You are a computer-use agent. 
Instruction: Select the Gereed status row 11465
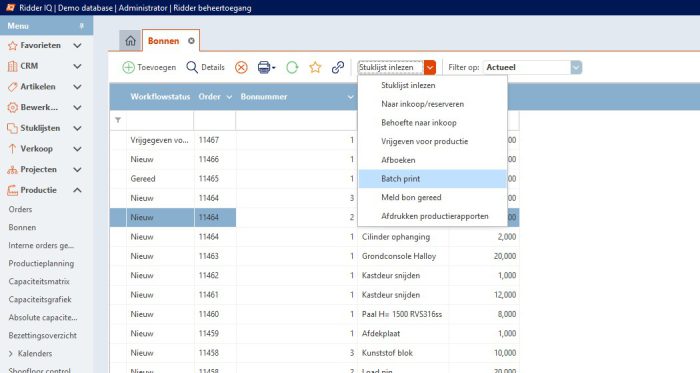[x=314, y=179]
